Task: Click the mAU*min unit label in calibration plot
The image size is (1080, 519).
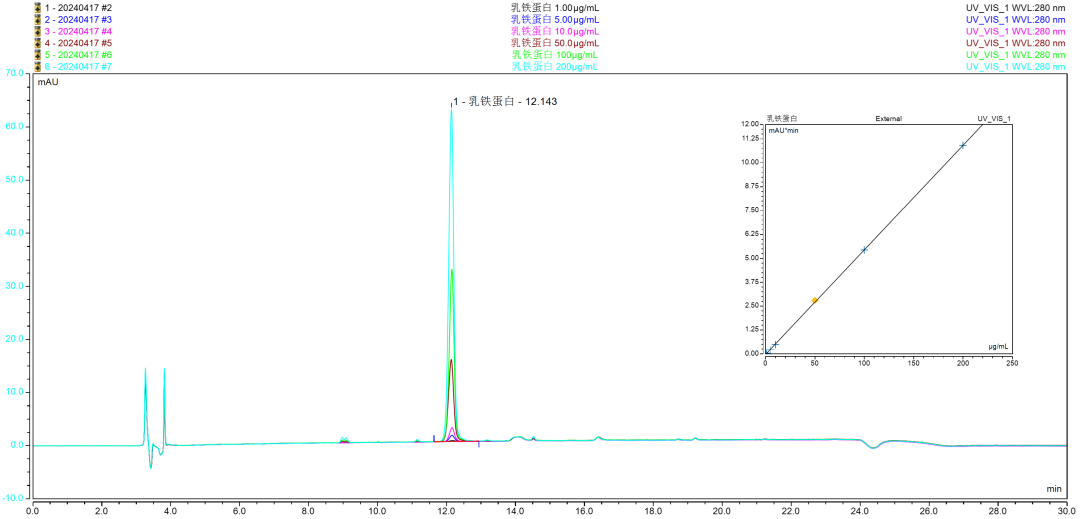Action: click(x=783, y=129)
